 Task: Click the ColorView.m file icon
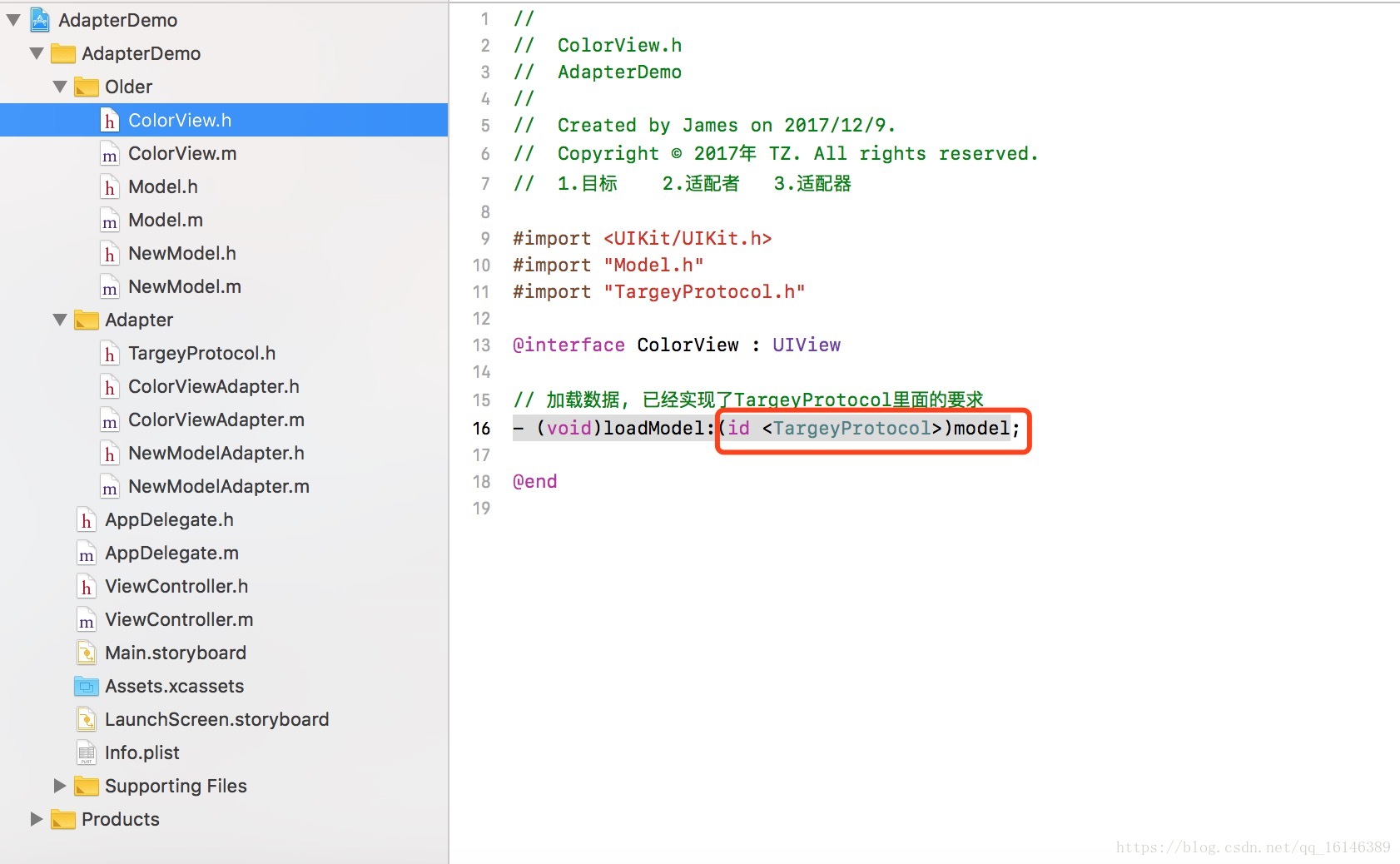point(110,154)
